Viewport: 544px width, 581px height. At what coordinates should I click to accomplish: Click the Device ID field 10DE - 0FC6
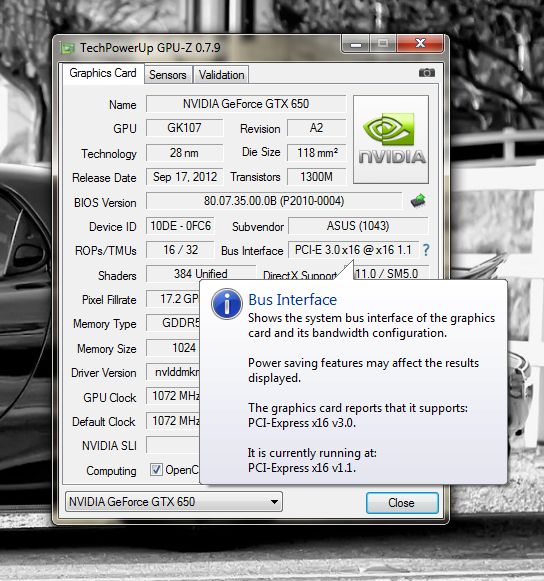180,226
